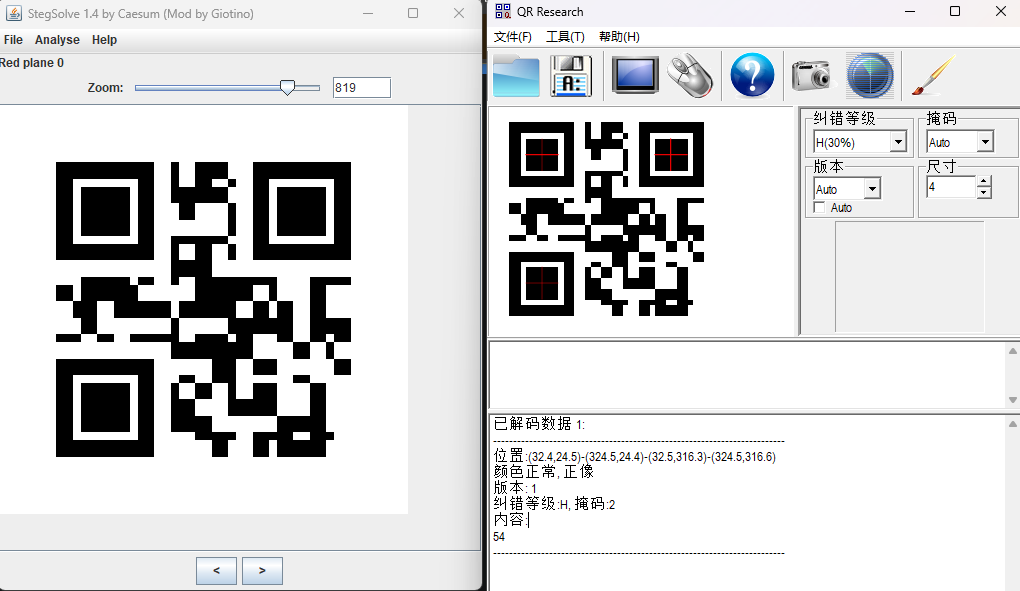Click the radar scan icon in QR Research
The height and width of the screenshot is (591, 1020).
point(869,75)
